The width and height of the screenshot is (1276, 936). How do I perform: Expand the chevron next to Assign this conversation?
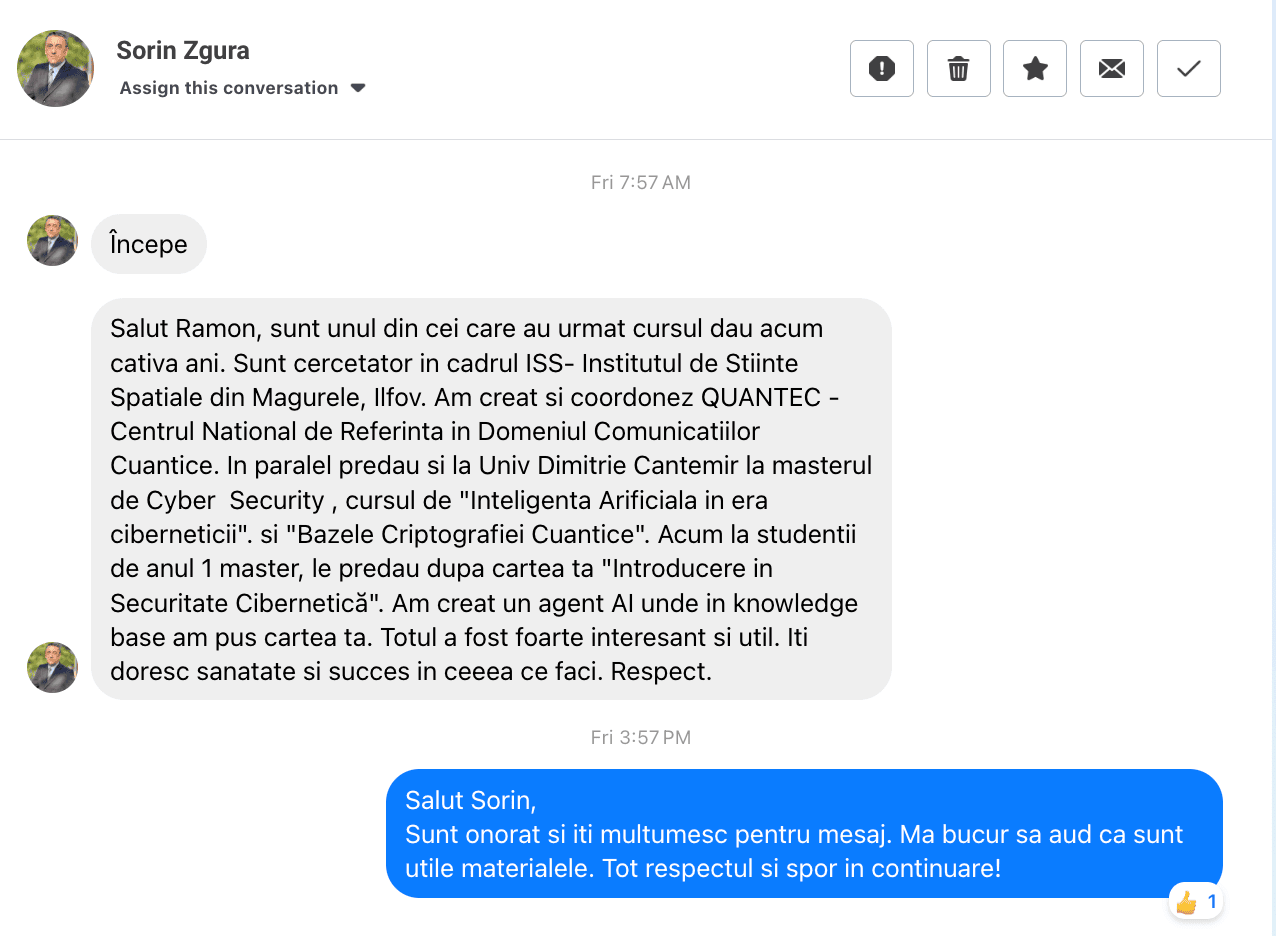(358, 88)
